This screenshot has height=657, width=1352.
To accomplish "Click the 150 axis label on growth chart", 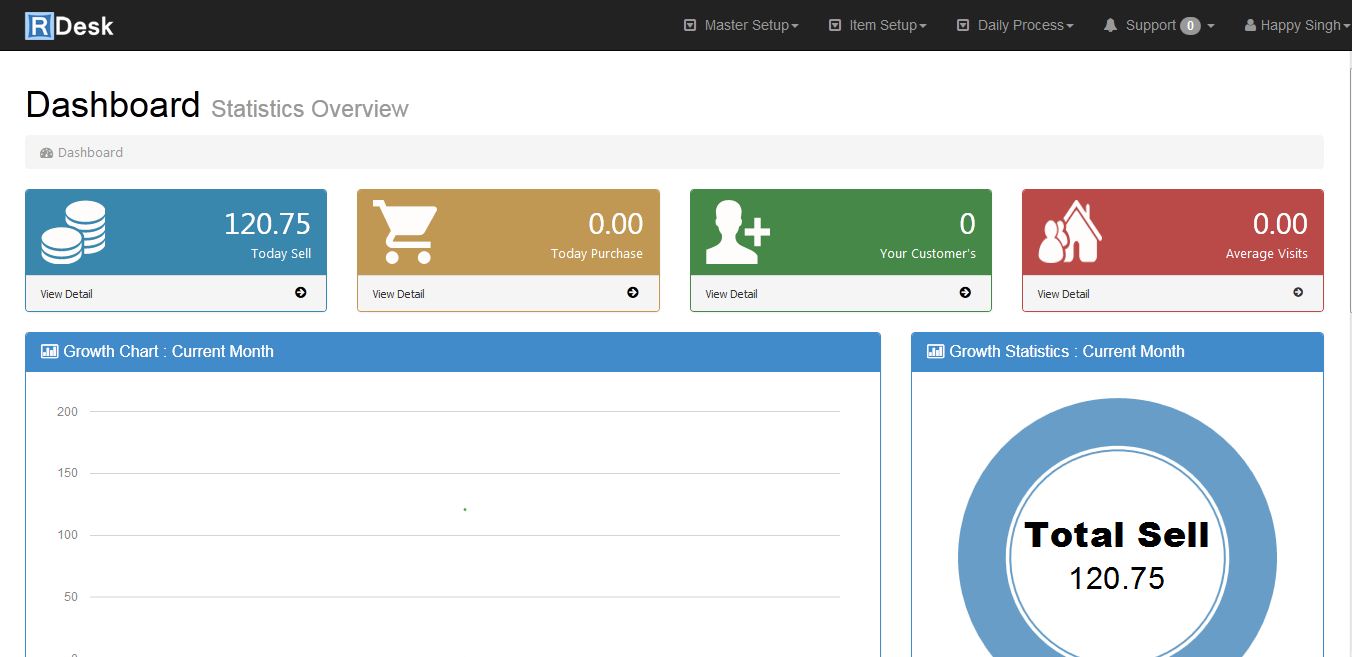I will coord(67,473).
